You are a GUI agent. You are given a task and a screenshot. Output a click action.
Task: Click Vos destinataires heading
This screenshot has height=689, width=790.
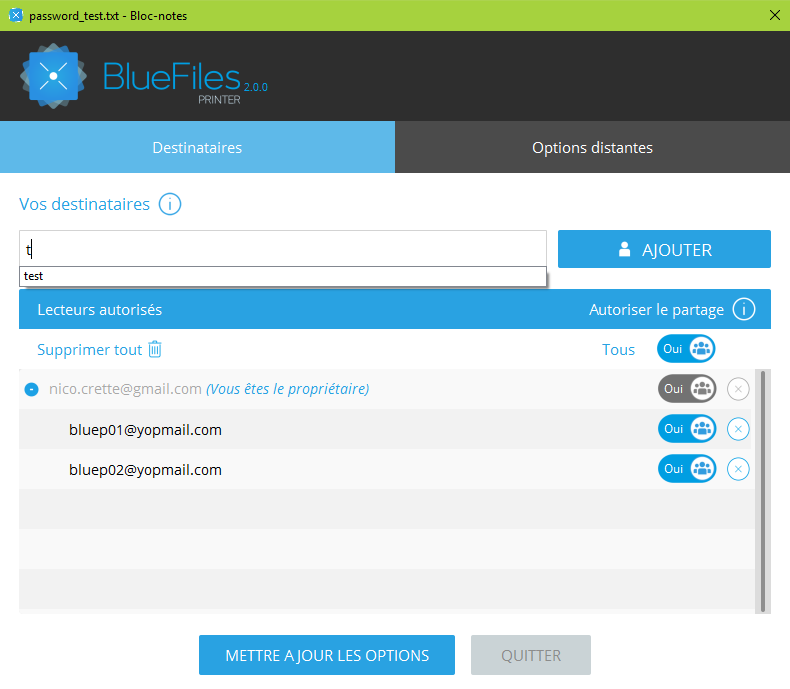85,204
